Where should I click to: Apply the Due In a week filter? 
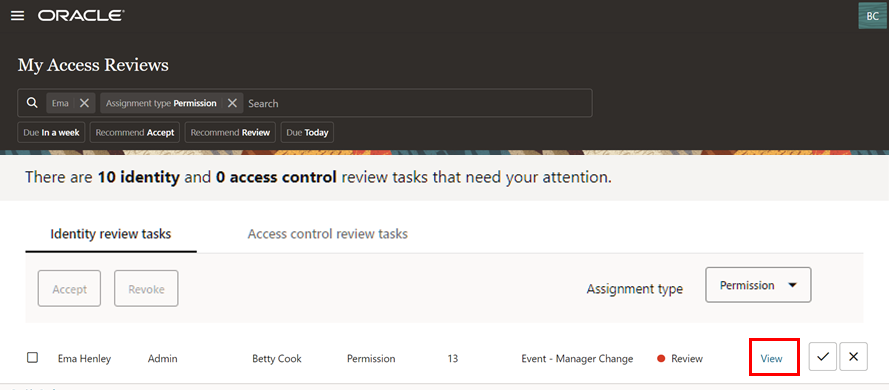[x=52, y=133]
